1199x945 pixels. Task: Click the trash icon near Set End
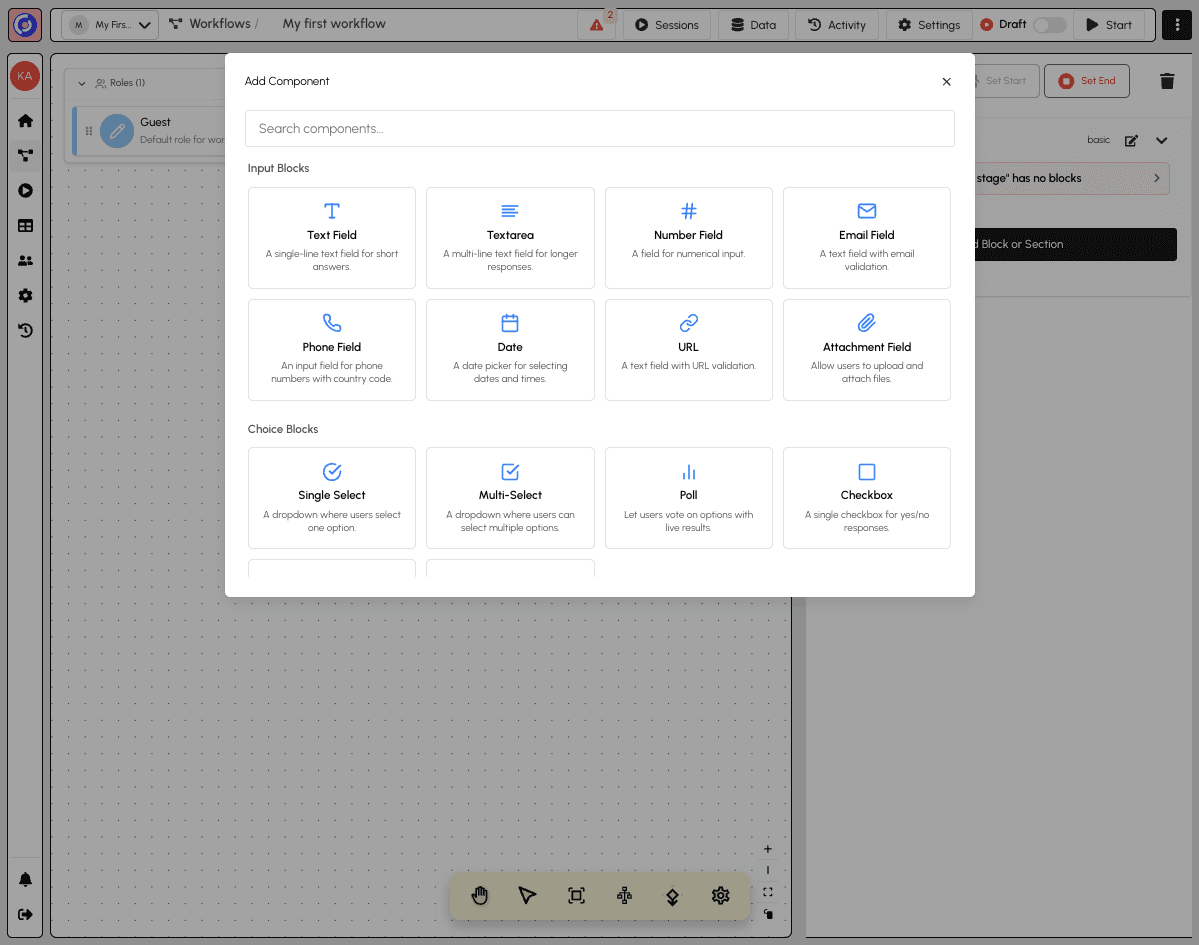pyautogui.click(x=1167, y=80)
